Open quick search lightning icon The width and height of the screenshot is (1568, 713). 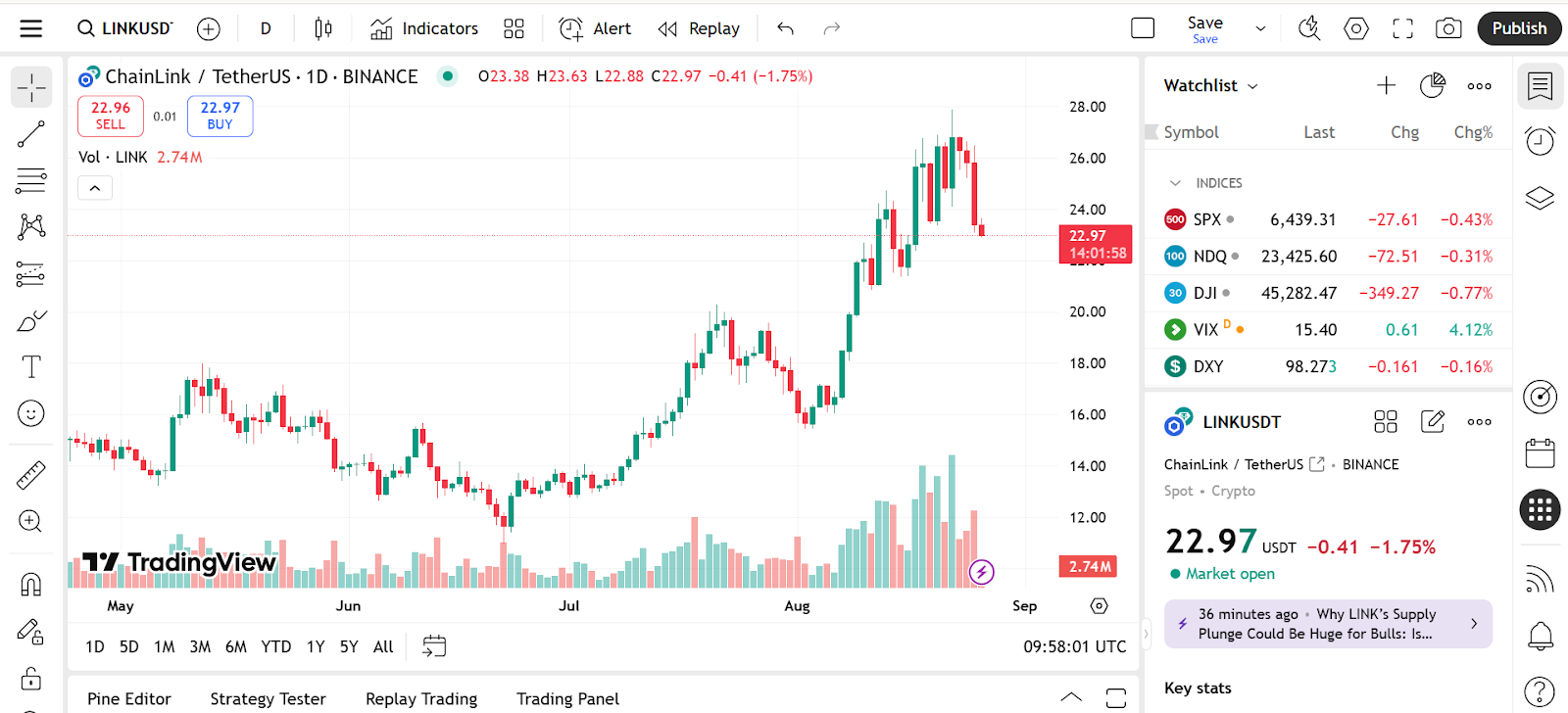point(1309,28)
